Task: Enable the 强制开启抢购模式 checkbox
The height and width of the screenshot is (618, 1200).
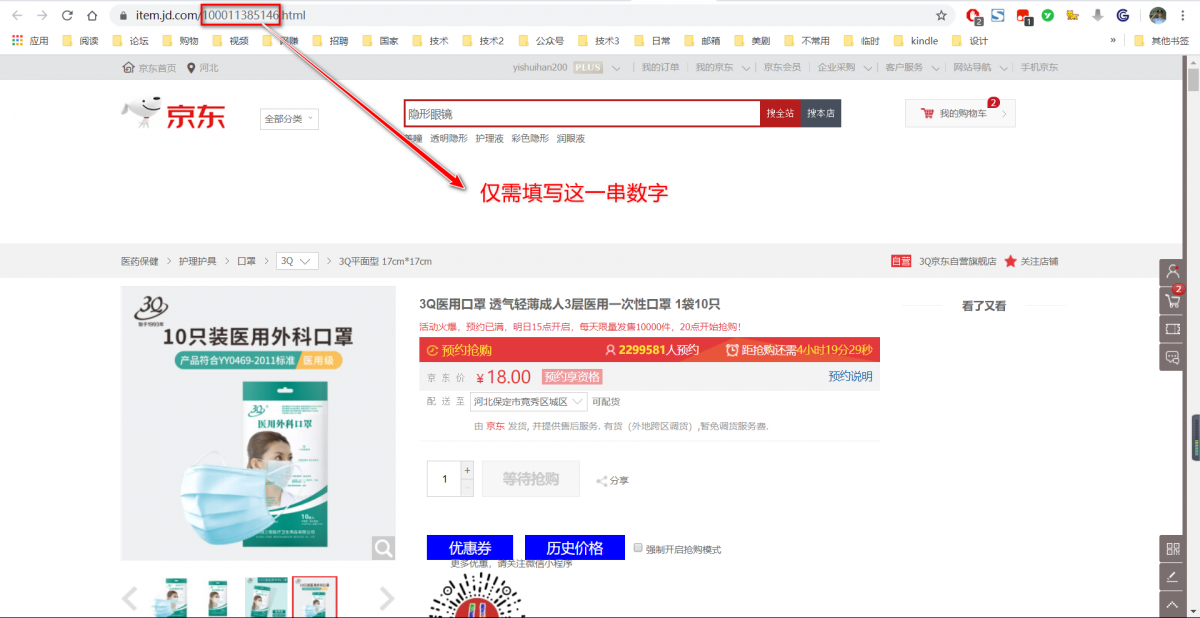Action: tap(638, 548)
